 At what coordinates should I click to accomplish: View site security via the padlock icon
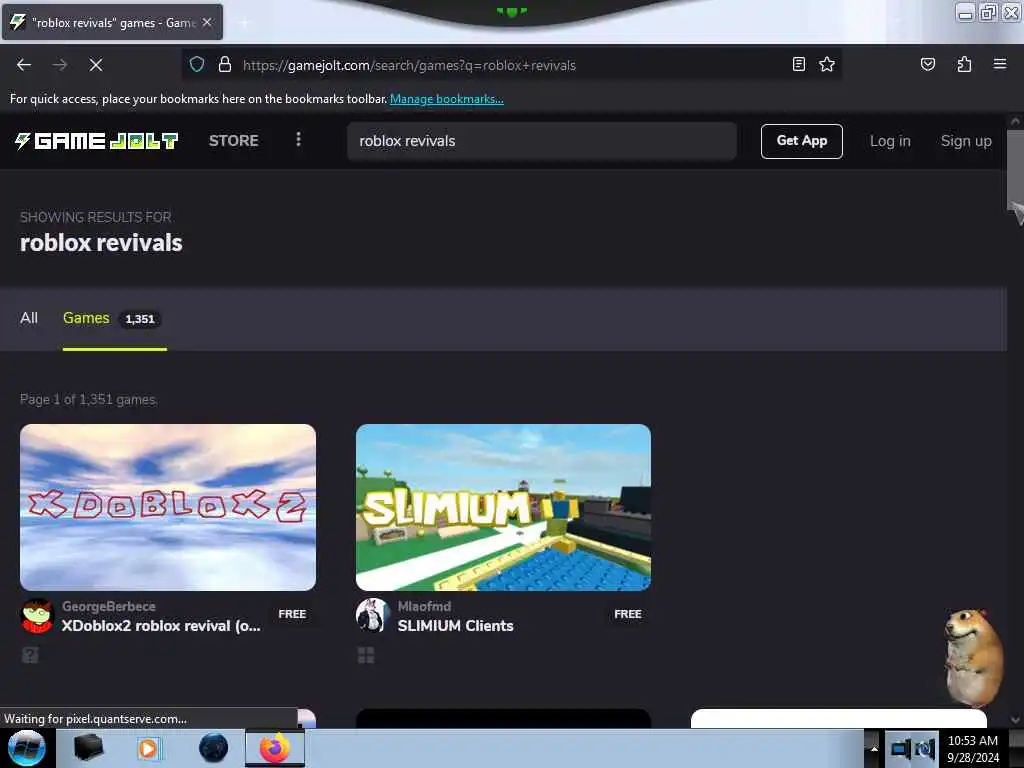pyautogui.click(x=225, y=65)
